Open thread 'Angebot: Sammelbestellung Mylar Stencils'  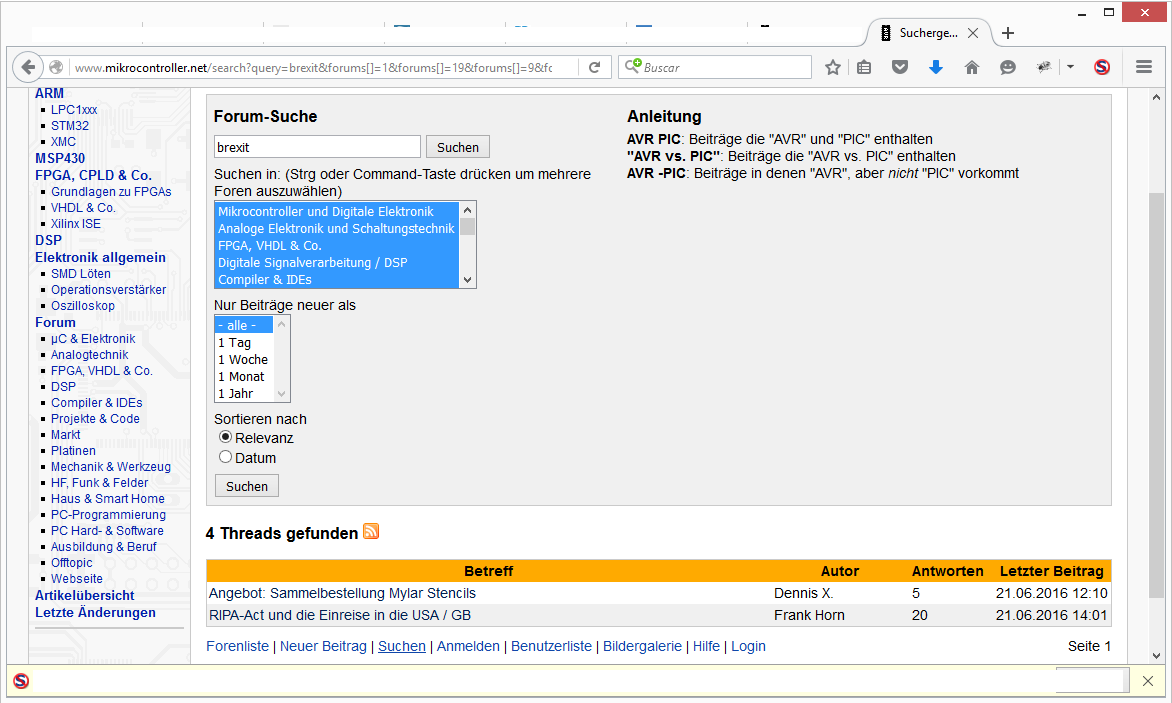click(342, 593)
